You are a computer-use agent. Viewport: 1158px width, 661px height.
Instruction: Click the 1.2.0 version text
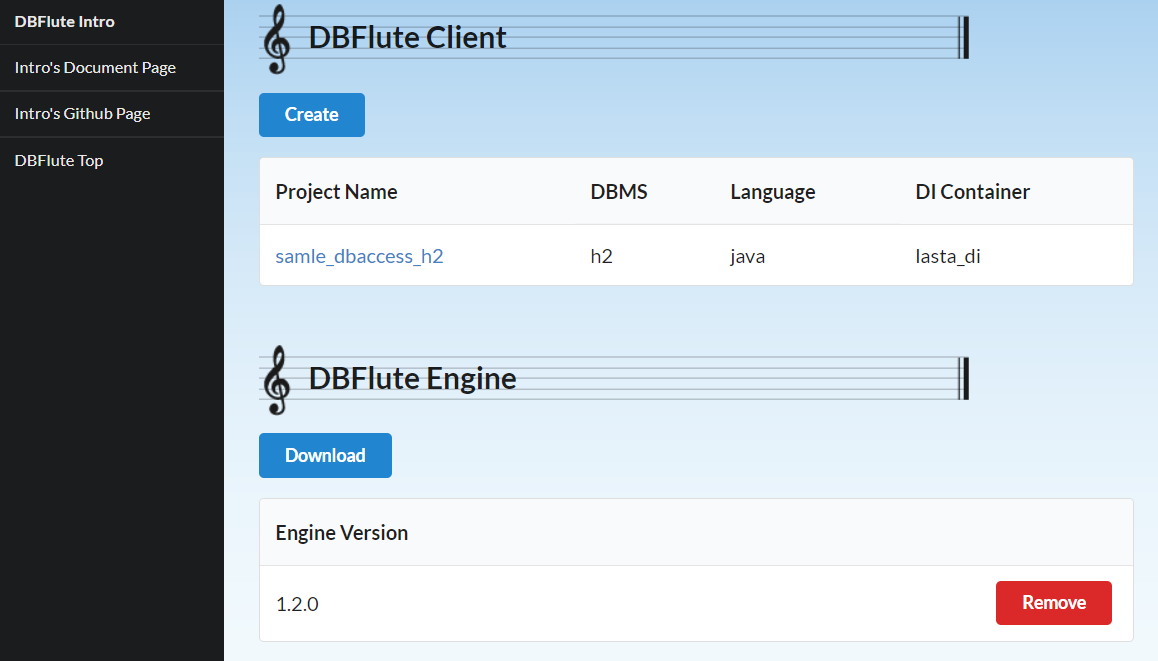coord(297,604)
